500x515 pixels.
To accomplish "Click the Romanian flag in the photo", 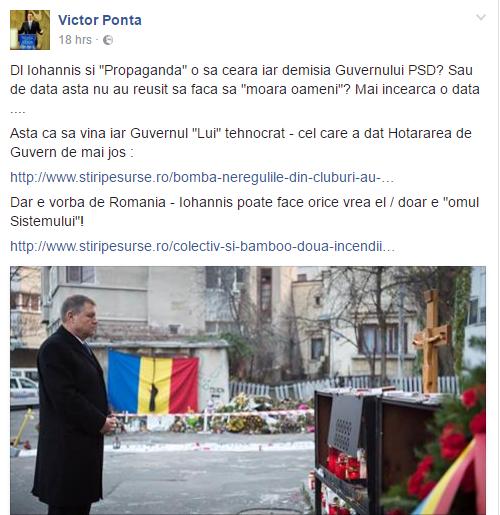I will 153,383.
